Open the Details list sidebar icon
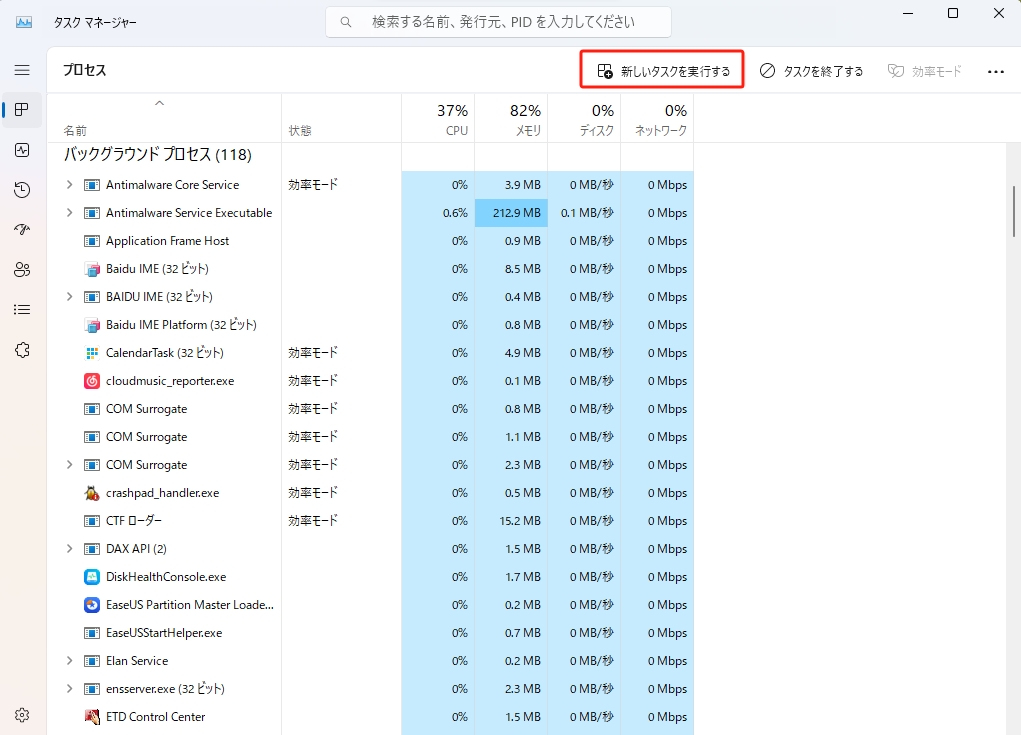This screenshot has width=1021, height=735. [x=22, y=310]
